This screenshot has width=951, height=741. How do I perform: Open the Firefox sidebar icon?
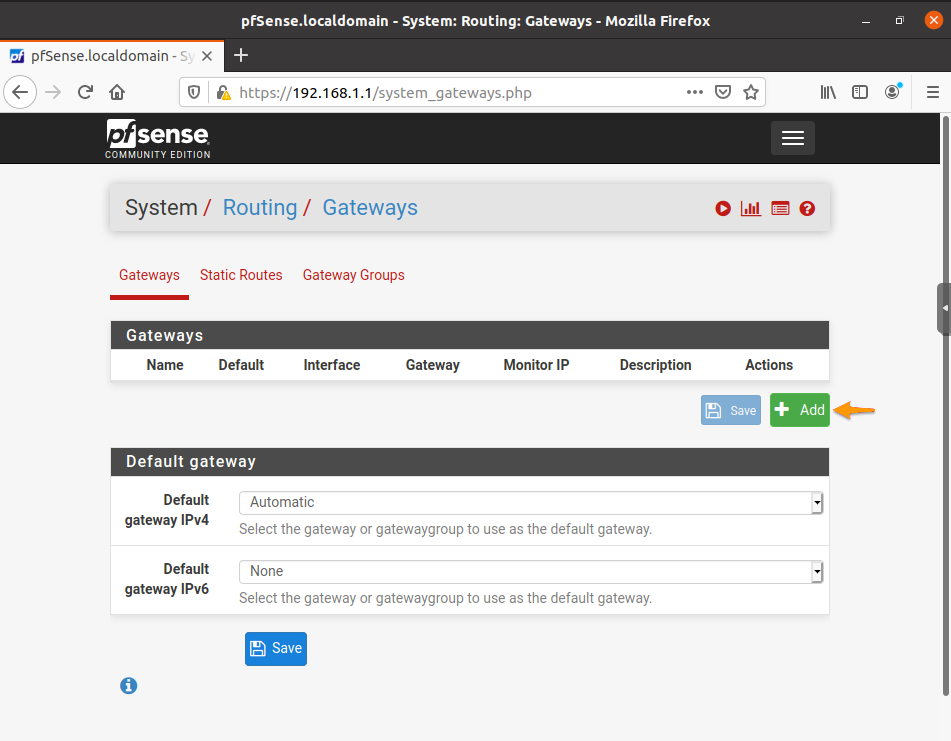click(860, 91)
